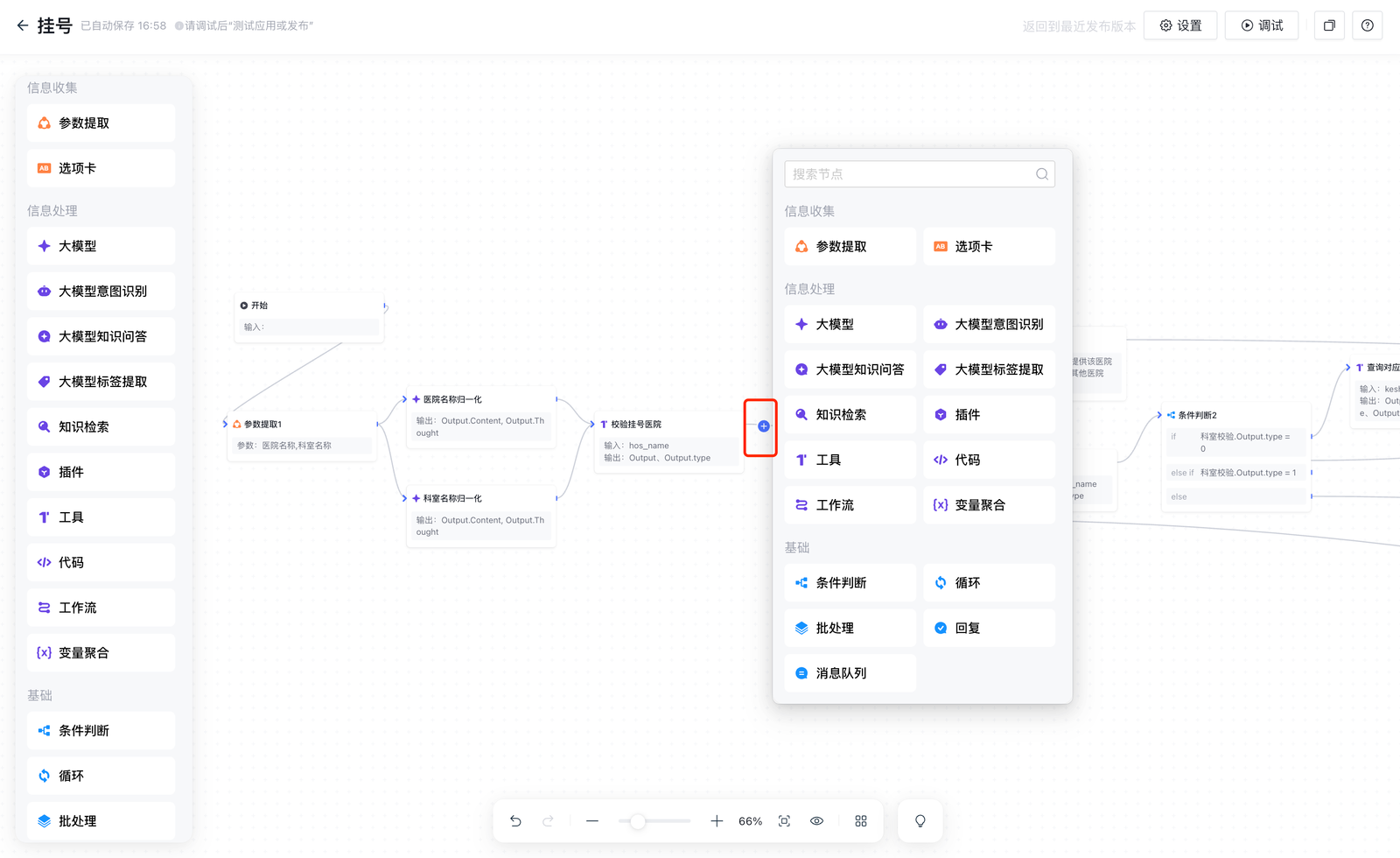This screenshot has width=1400, height=858.
Task: Expand the 参数提取1 node input port
Action: (226, 424)
